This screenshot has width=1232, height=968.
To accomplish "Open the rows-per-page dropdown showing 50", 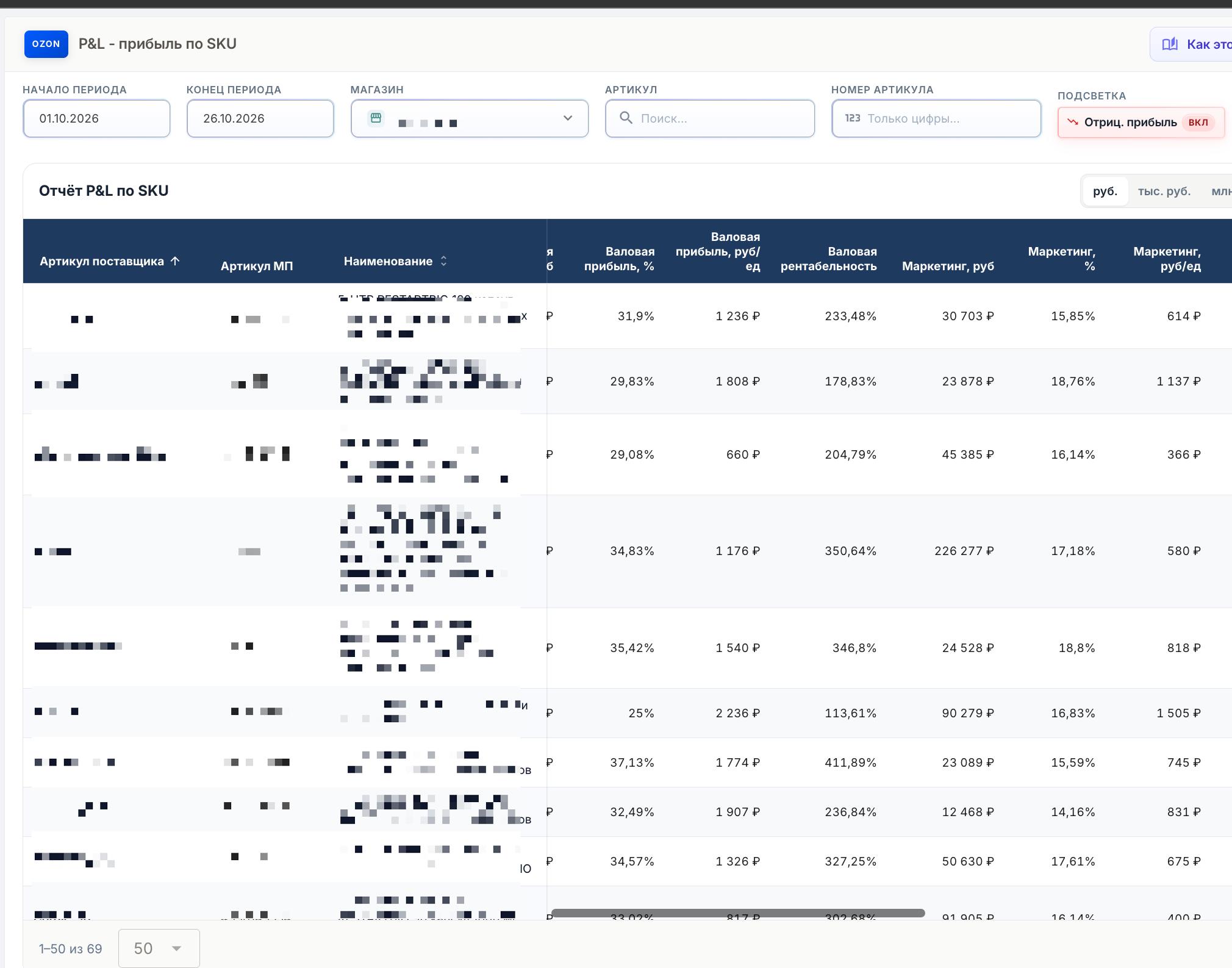I will 159,948.
